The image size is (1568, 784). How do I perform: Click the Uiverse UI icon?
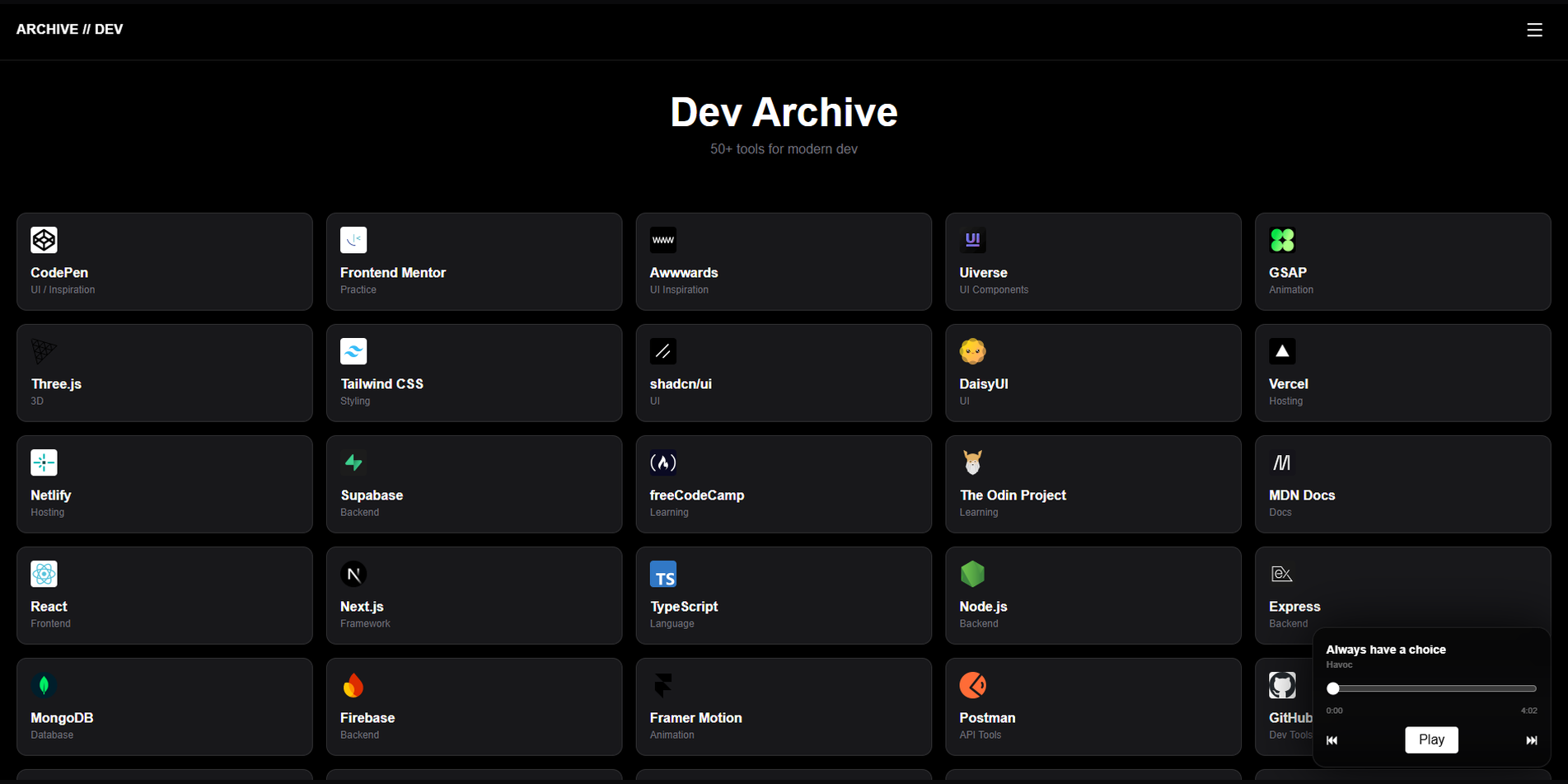tap(972, 240)
